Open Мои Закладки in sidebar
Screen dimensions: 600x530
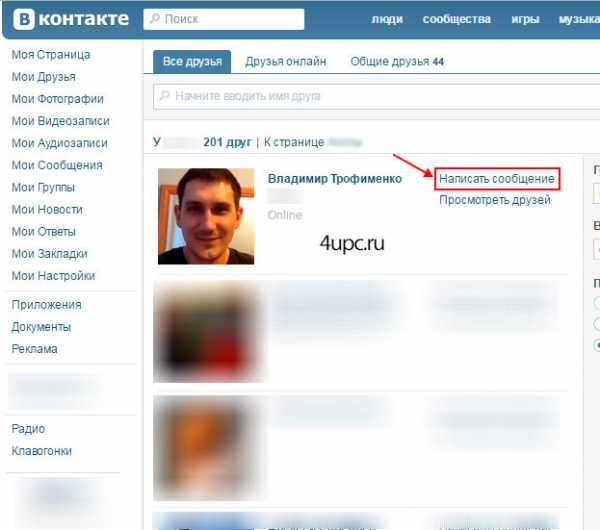pyautogui.click(x=49, y=253)
